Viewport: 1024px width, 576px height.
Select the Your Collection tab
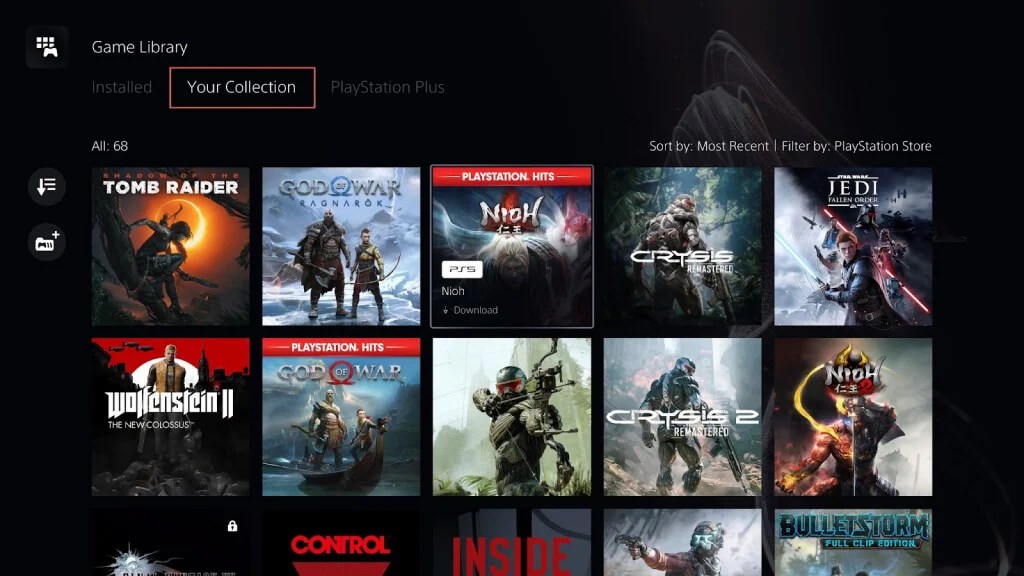241,87
